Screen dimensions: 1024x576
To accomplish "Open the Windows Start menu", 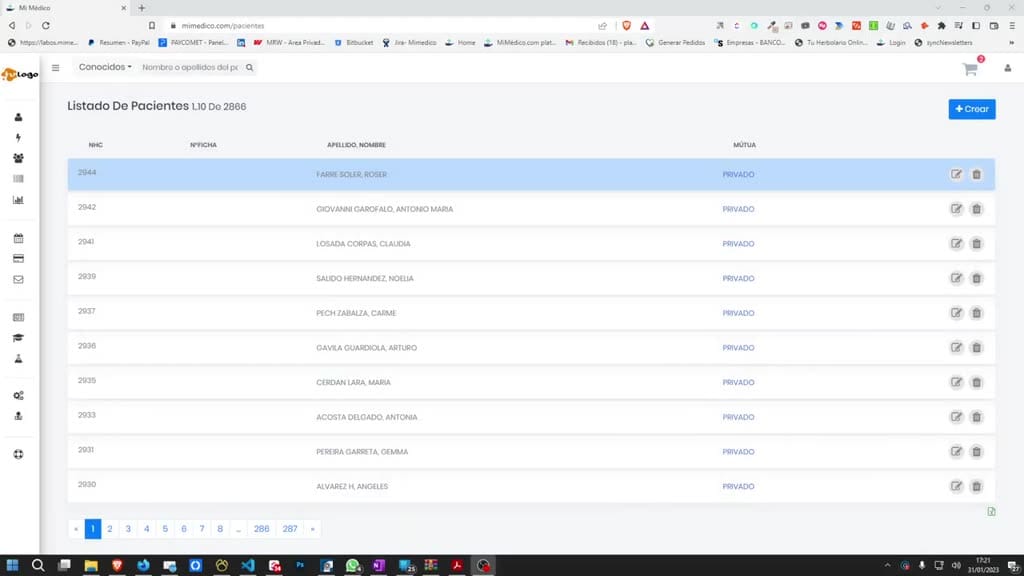I will click(12, 565).
